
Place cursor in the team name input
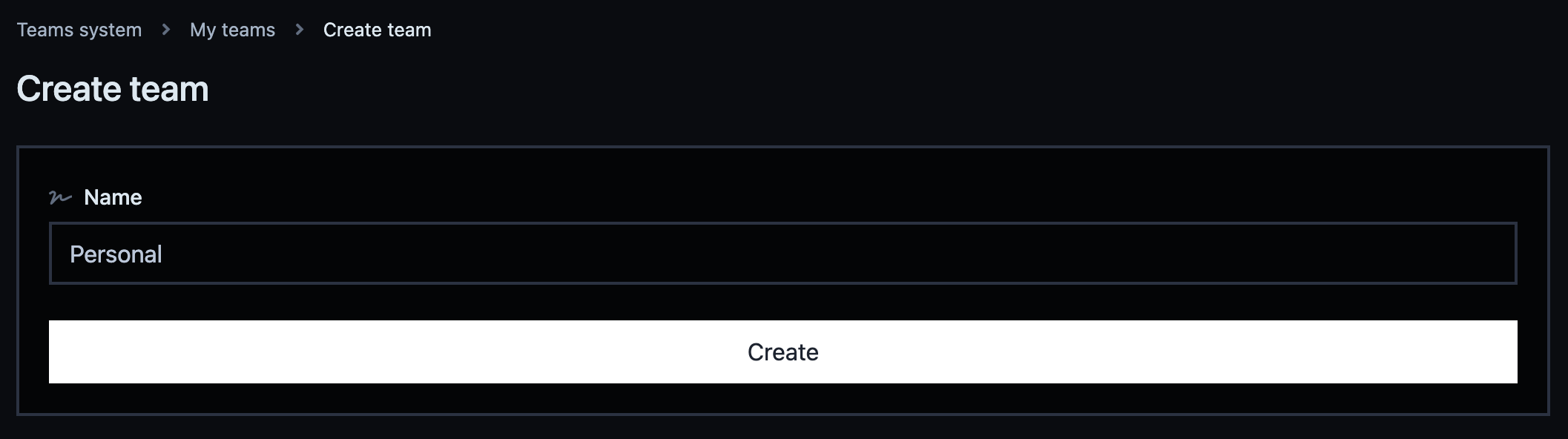pyautogui.click(x=783, y=254)
